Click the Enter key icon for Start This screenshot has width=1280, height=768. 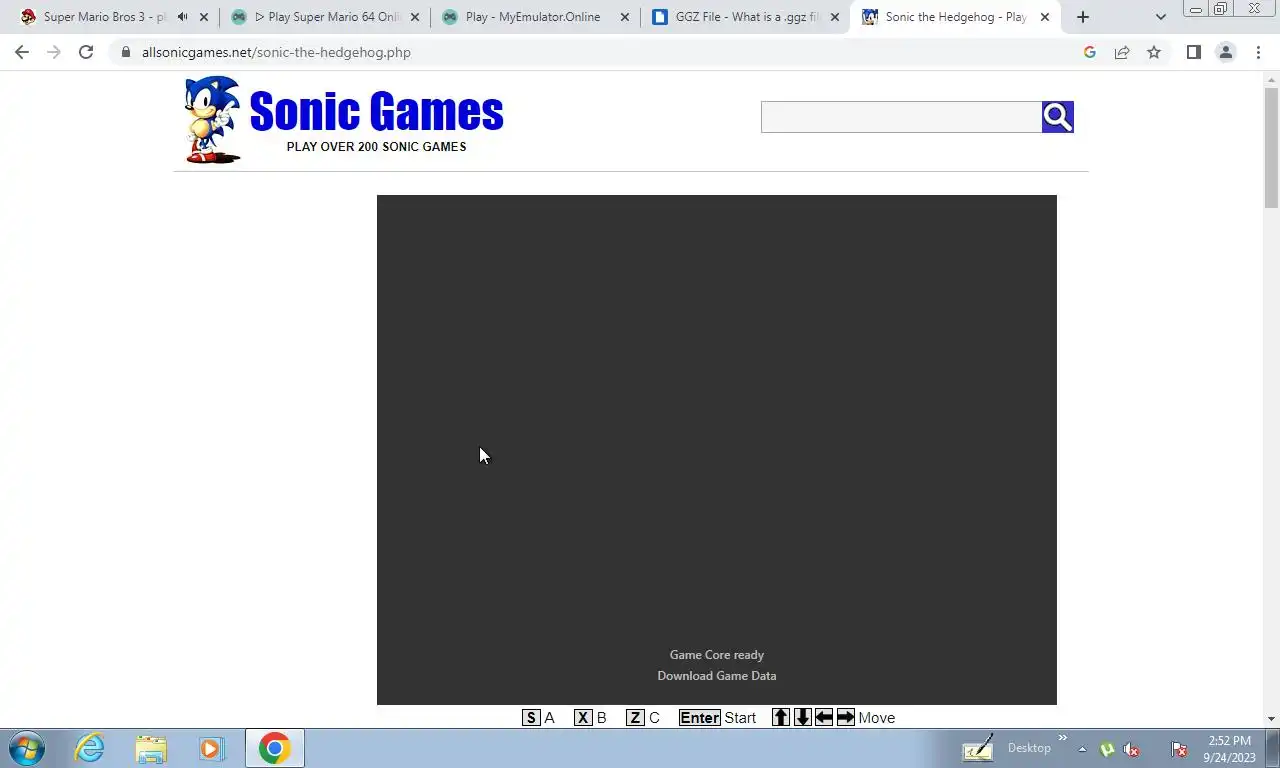tap(700, 718)
